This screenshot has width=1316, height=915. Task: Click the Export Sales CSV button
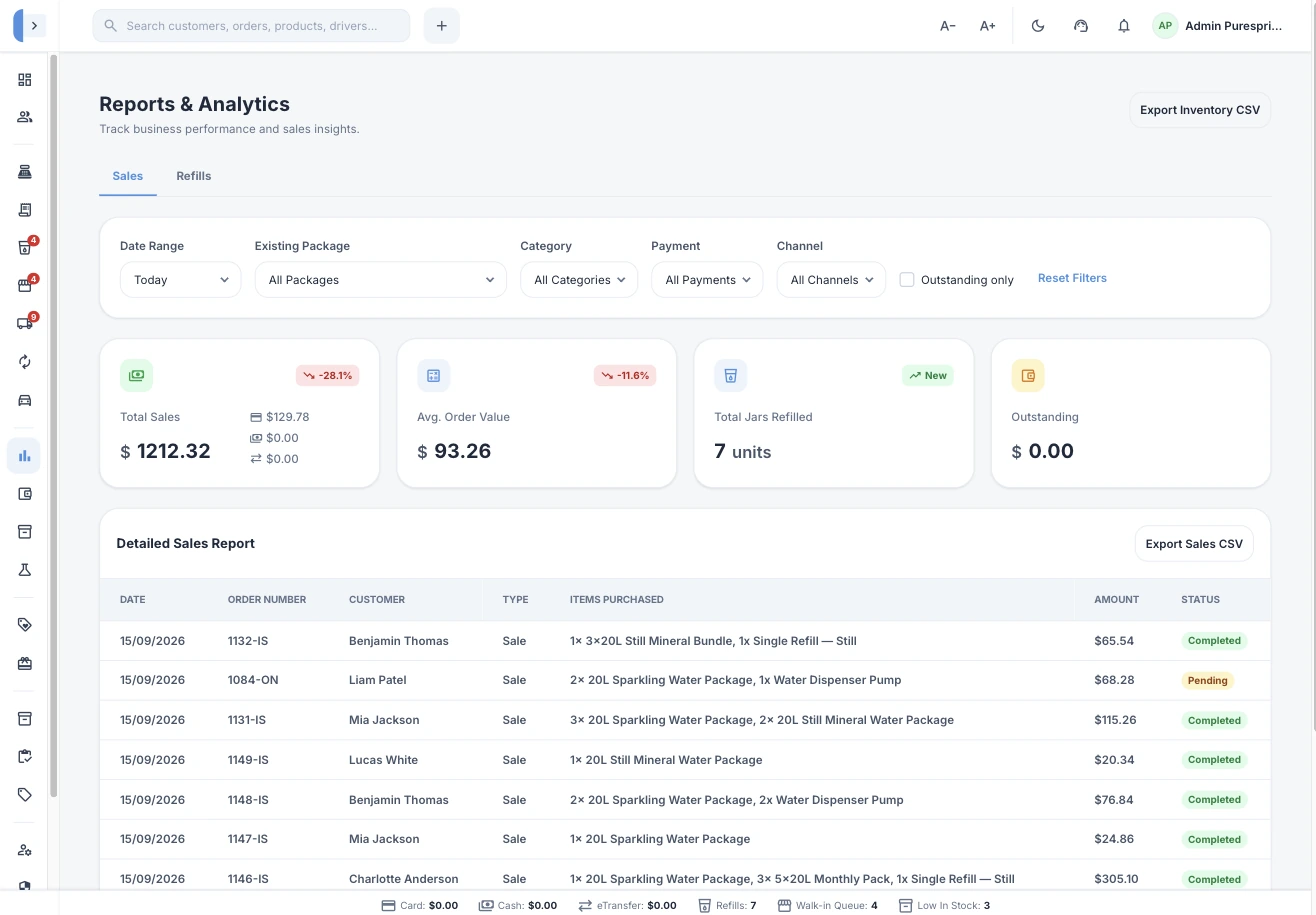(x=1194, y=544)
